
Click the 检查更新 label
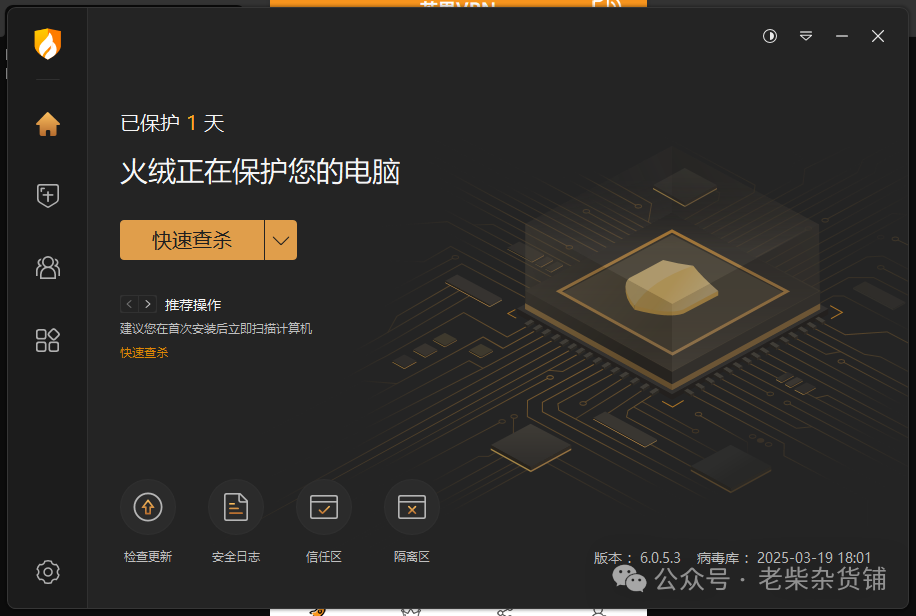pos(148,556)
